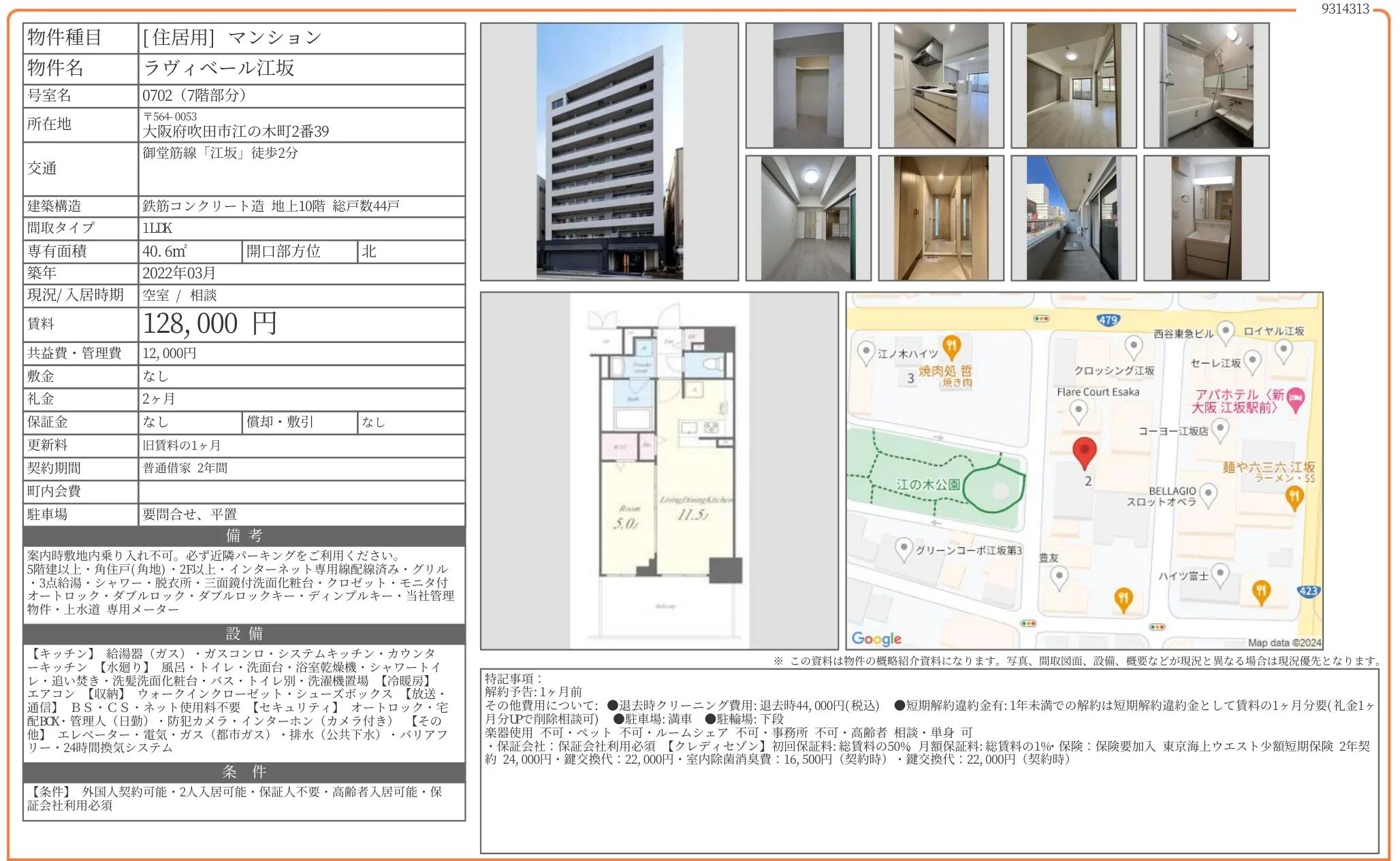
Task: Open the kitchen photo thumbnail
Action: (x=940, y=85)
